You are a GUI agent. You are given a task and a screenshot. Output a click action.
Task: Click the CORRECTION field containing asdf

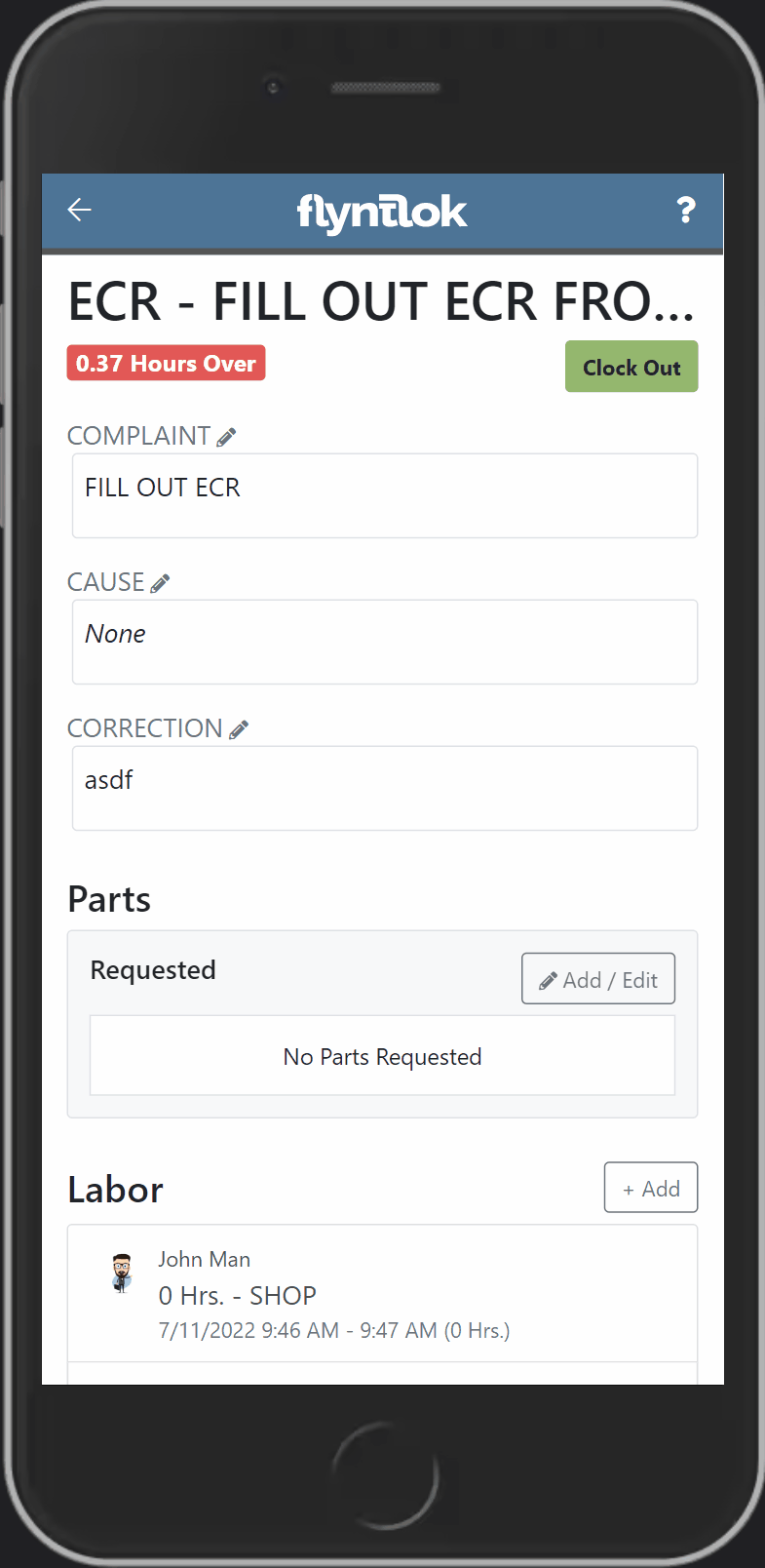[384, 788]
